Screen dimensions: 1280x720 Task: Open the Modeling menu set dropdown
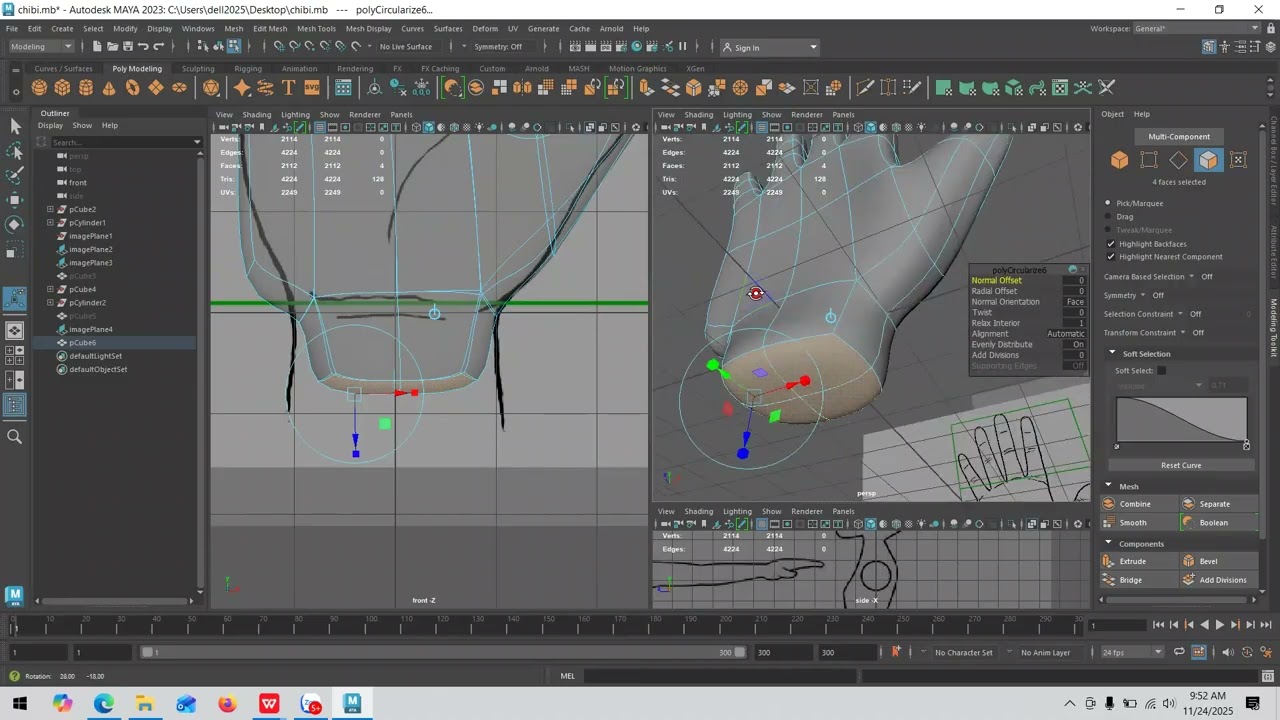click(x=40, y=47)
